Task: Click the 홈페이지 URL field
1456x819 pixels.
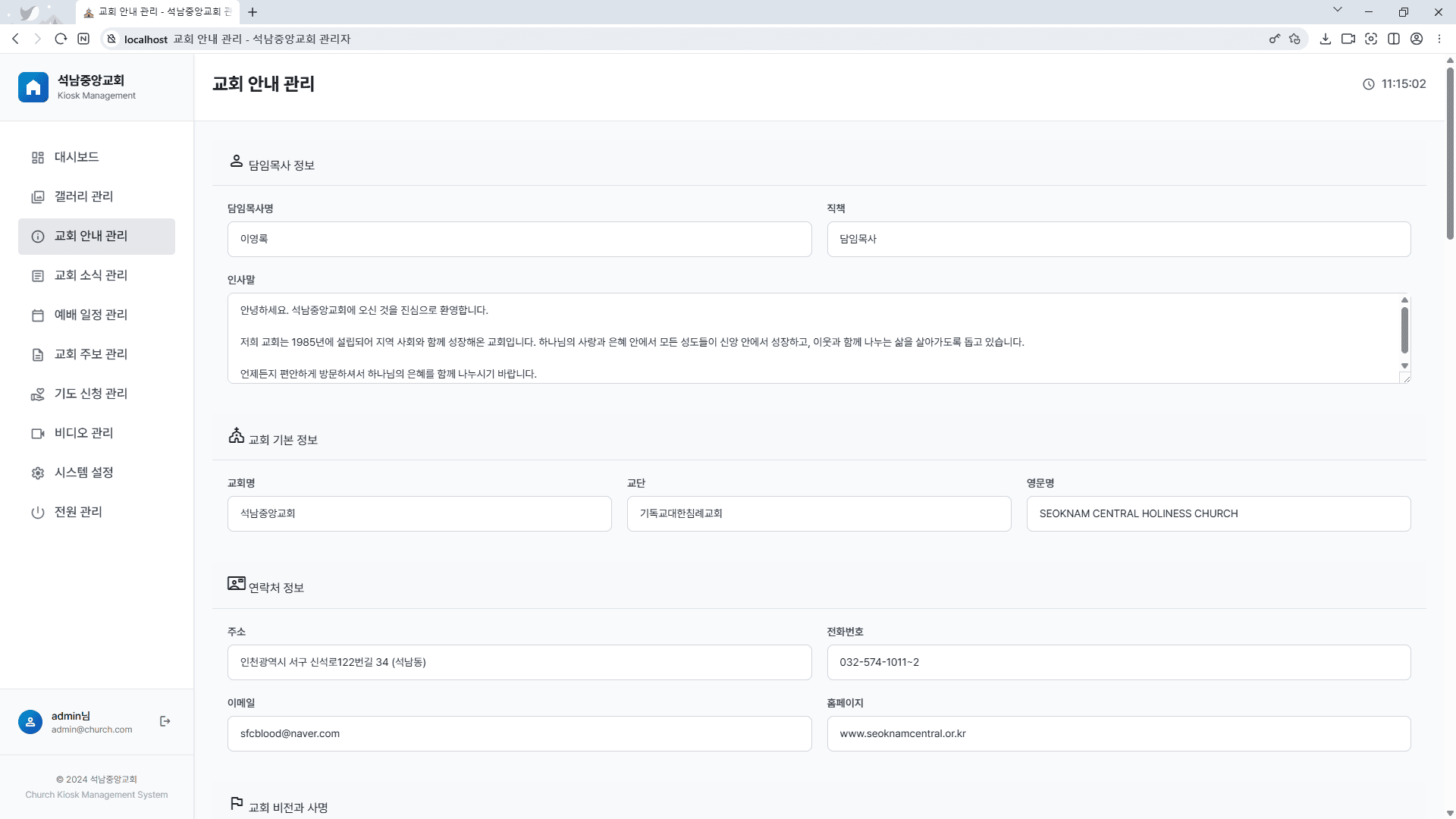Action: [x=1118, y=733]
